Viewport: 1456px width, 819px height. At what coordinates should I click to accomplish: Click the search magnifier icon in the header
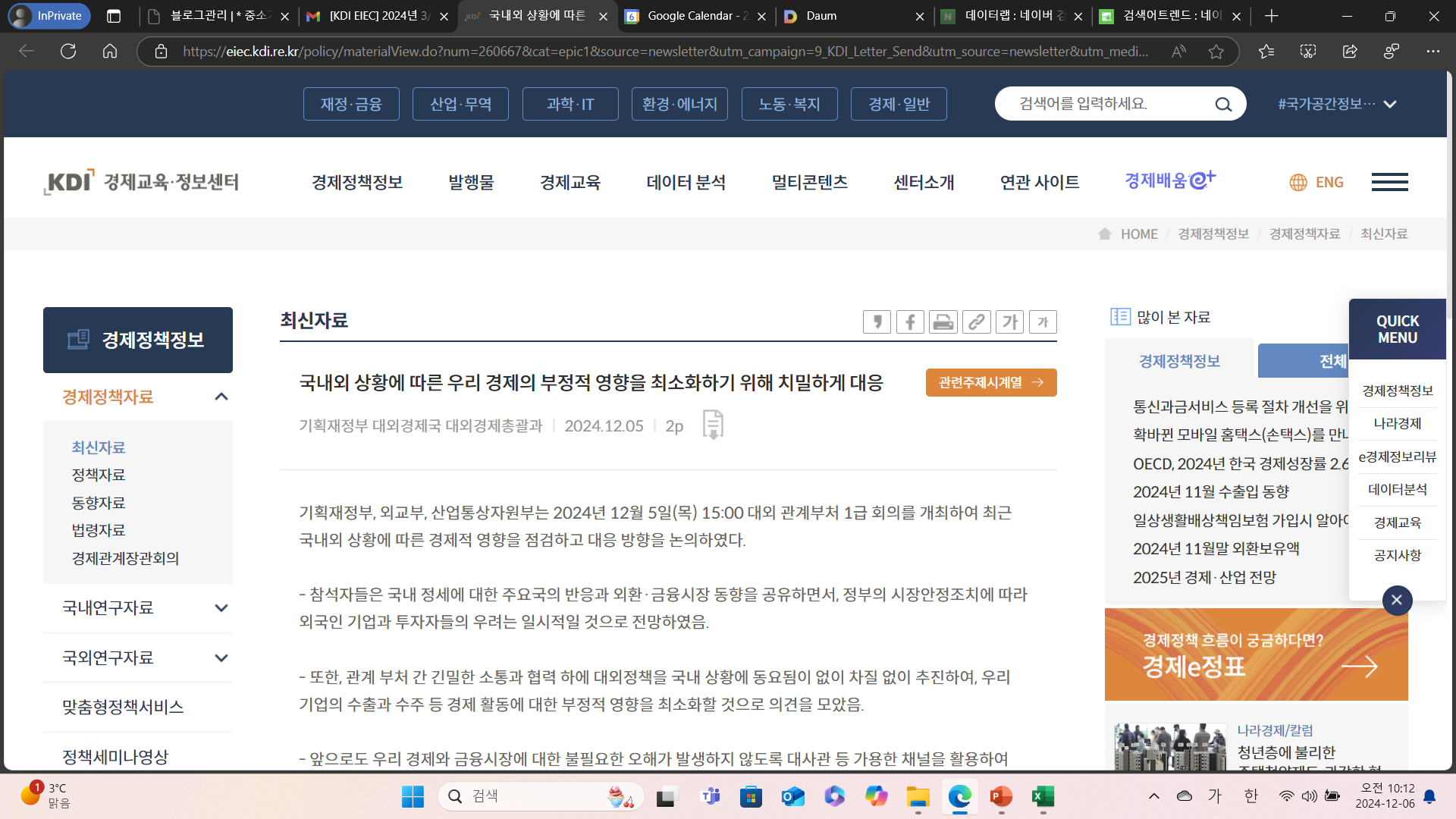coord(1223,105)
